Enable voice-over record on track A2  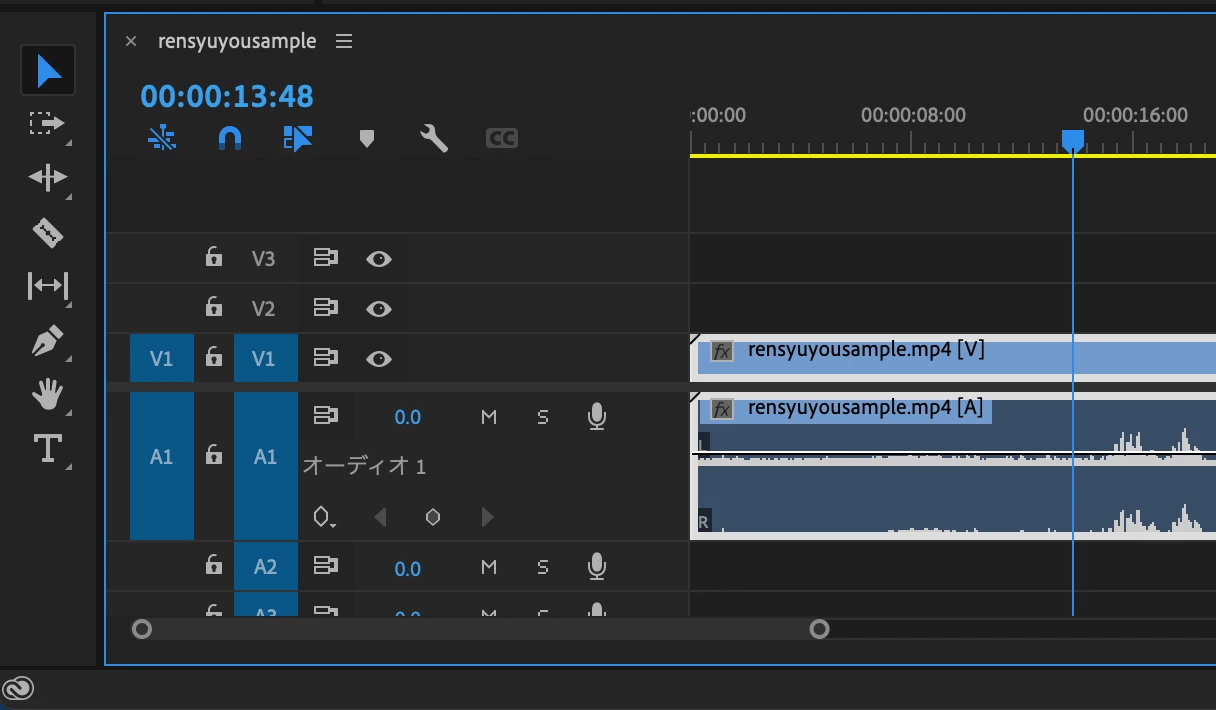[597, 567]
